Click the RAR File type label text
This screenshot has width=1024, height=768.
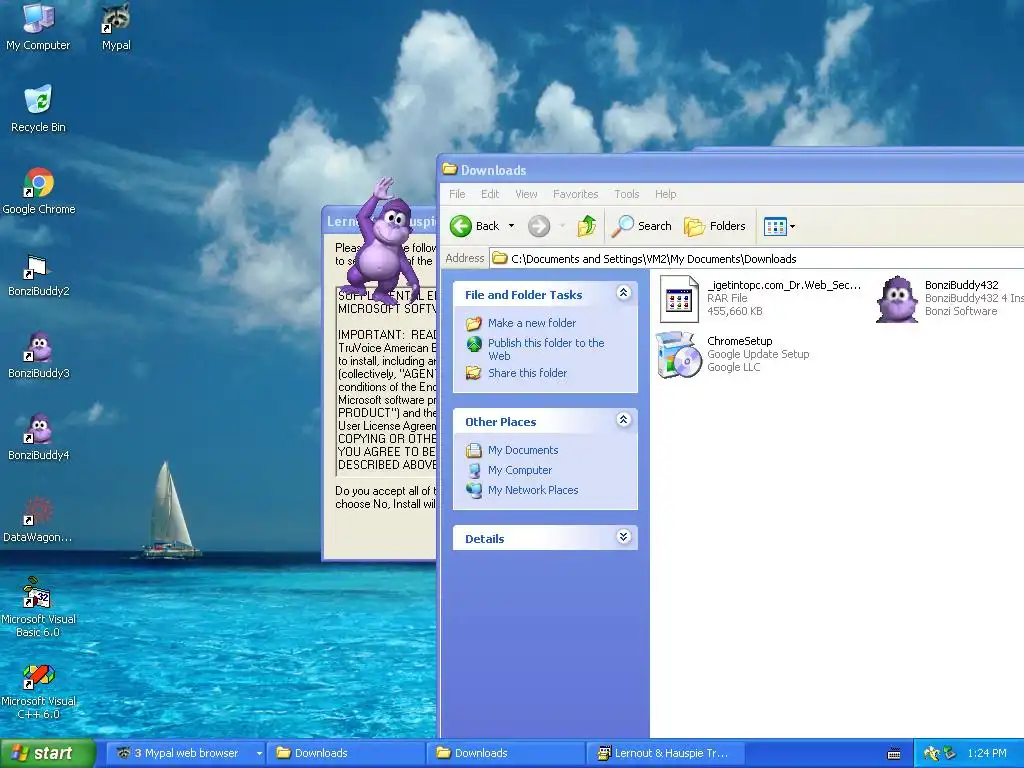[727, 298]
